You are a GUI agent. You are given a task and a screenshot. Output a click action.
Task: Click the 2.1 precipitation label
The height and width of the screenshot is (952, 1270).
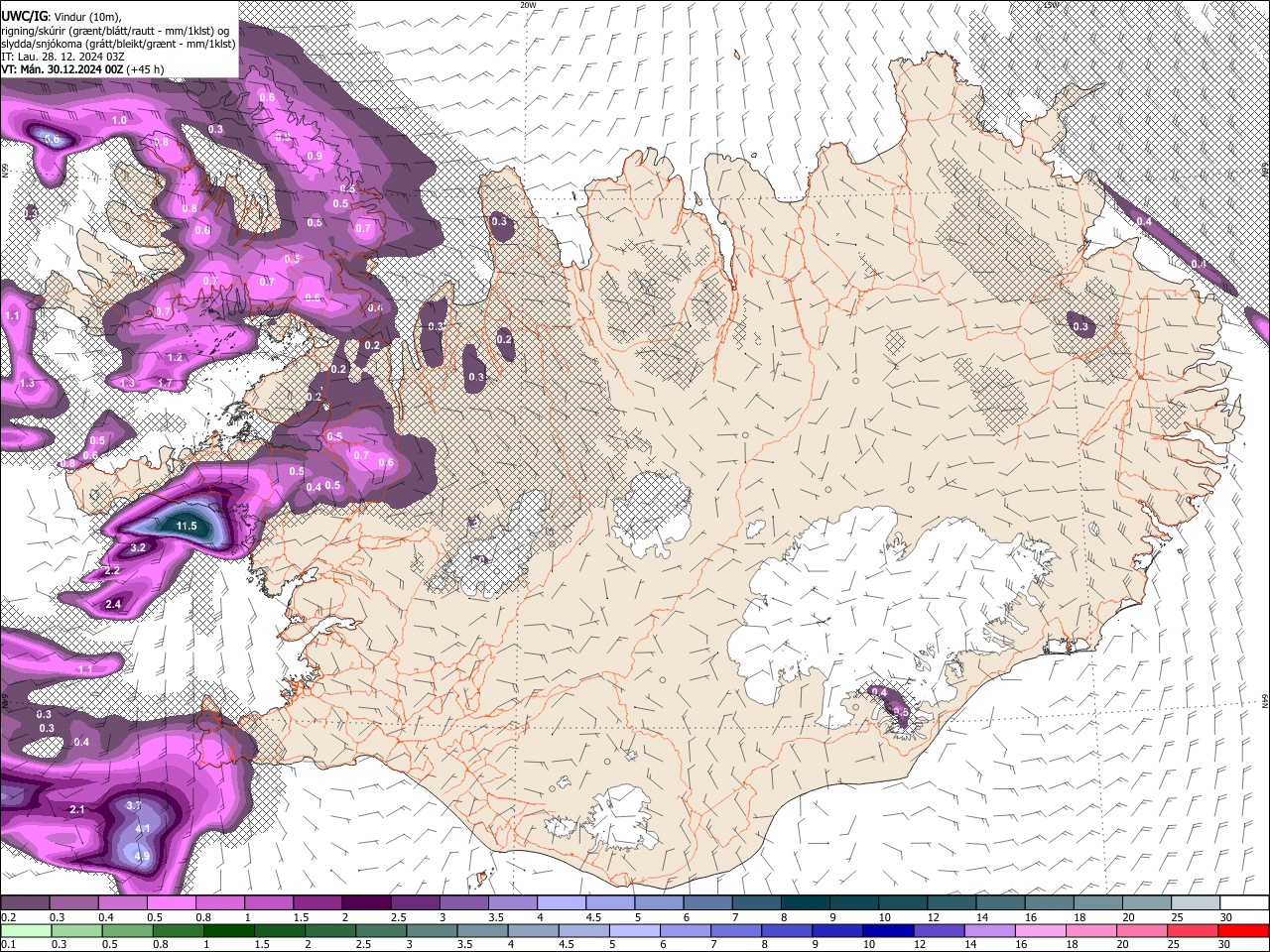click(77, 810)
